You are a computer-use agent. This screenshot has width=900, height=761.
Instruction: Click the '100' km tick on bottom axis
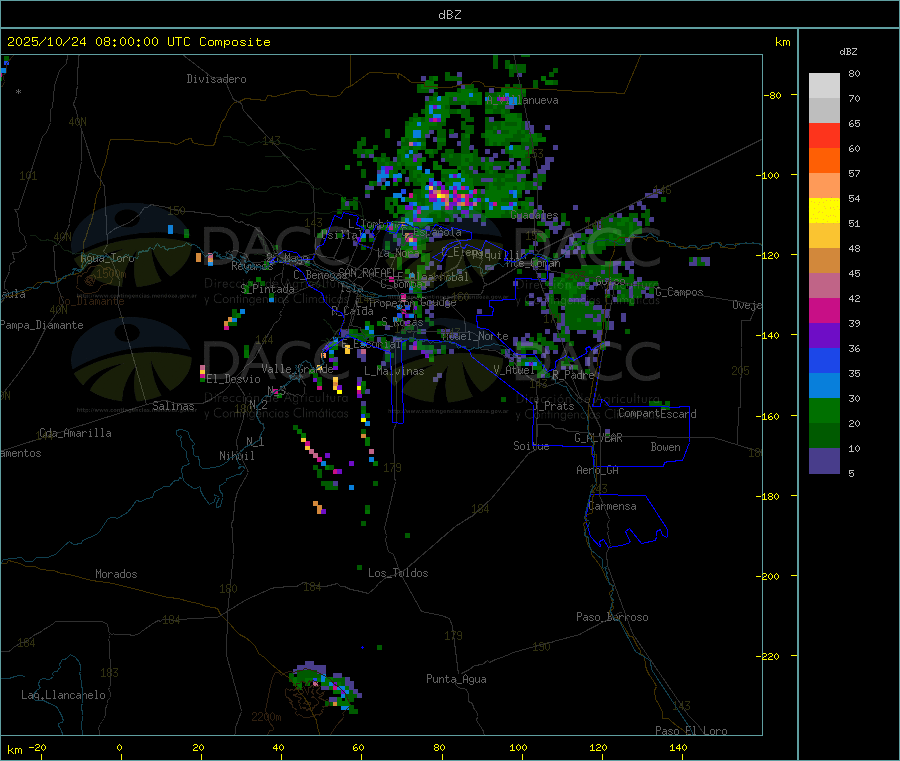pos(518,747)
